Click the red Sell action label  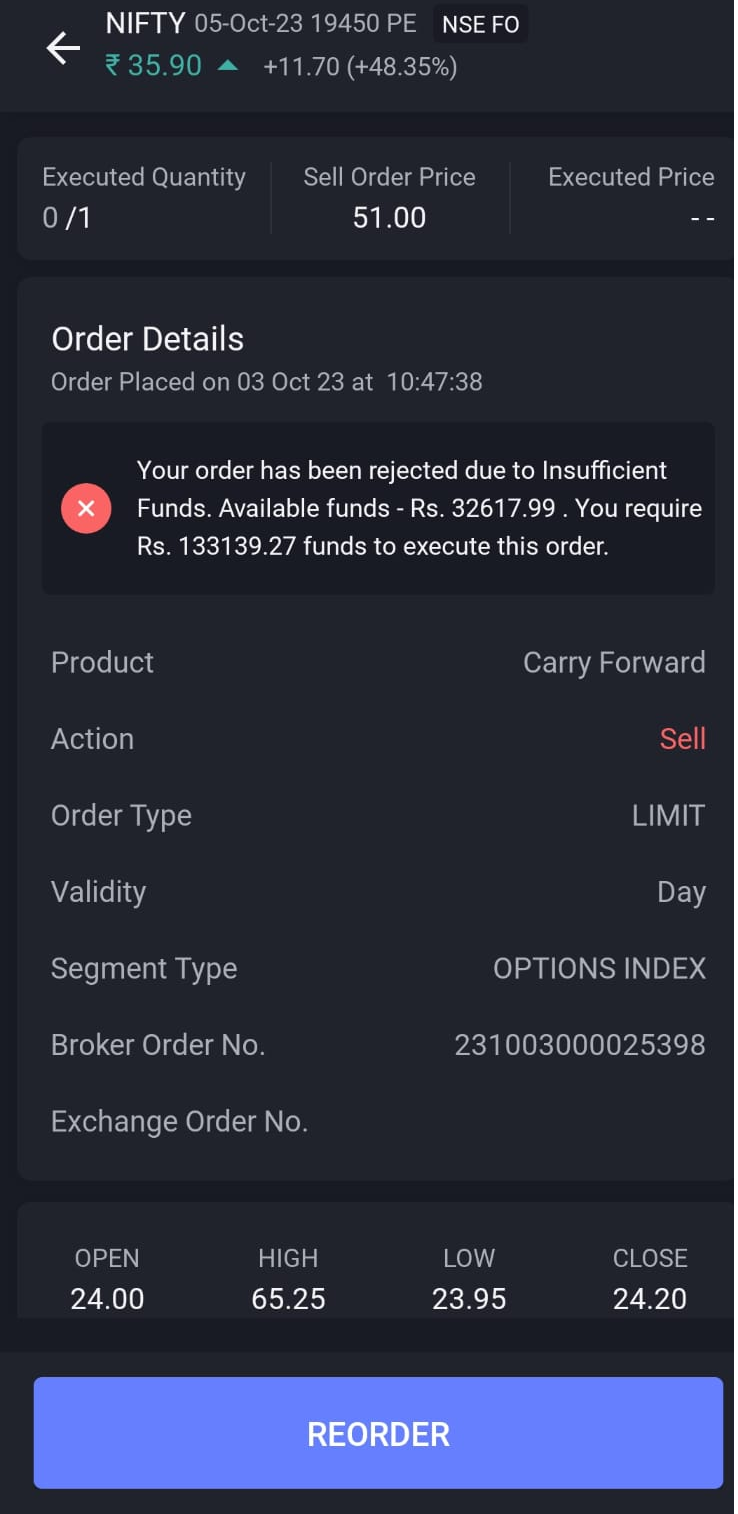point(682,739)
